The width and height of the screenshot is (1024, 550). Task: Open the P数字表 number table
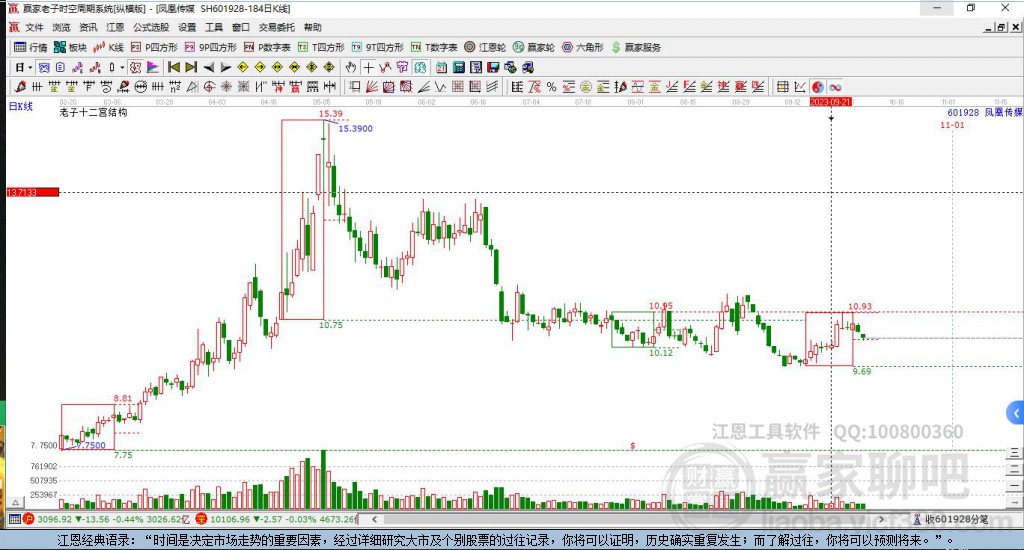tap(267, 47)
